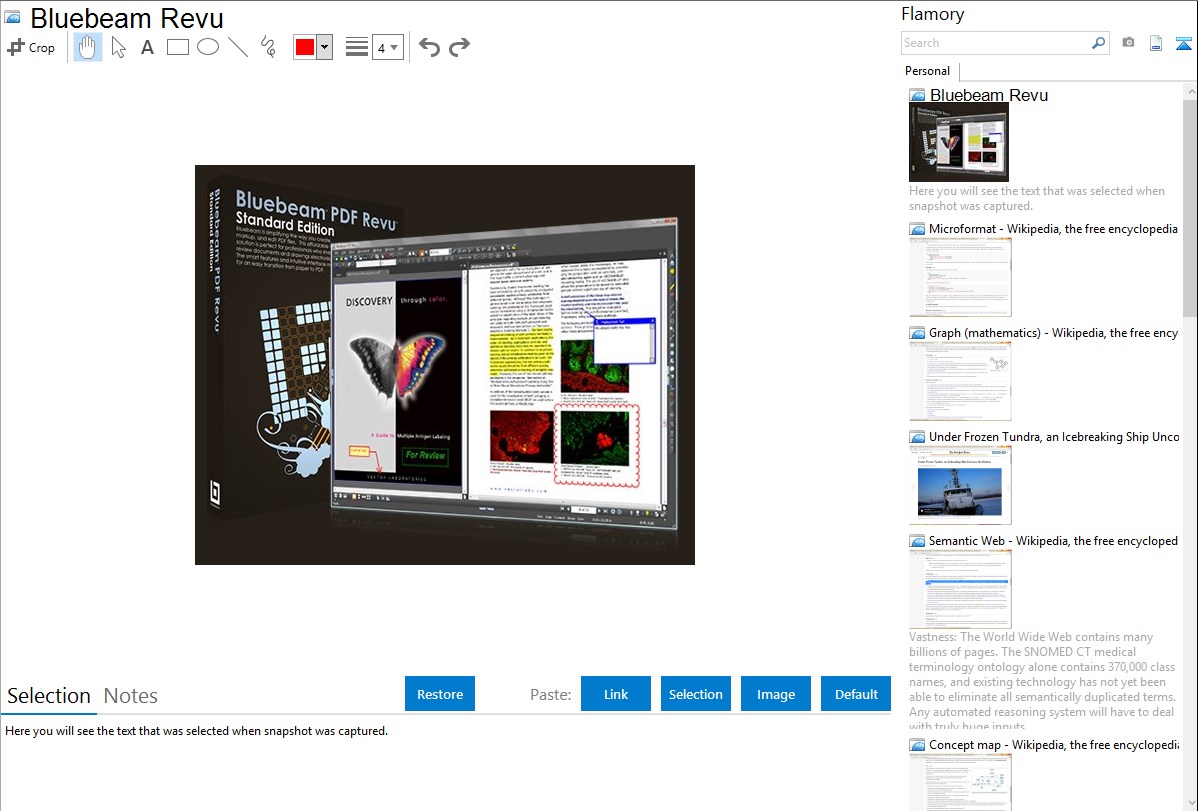Screen dimensions: 1198x811
Task: Click the icon next to Graph (mathematics) entry
Action: click(x=917, y=333)
